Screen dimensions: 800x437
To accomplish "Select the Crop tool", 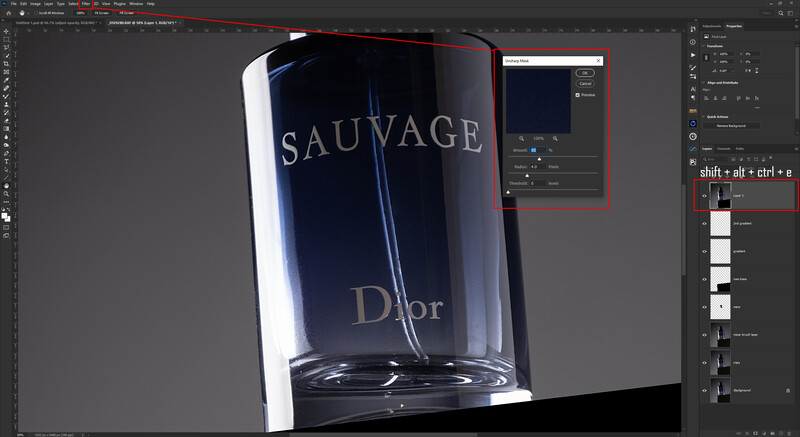I will click(7, 64).
